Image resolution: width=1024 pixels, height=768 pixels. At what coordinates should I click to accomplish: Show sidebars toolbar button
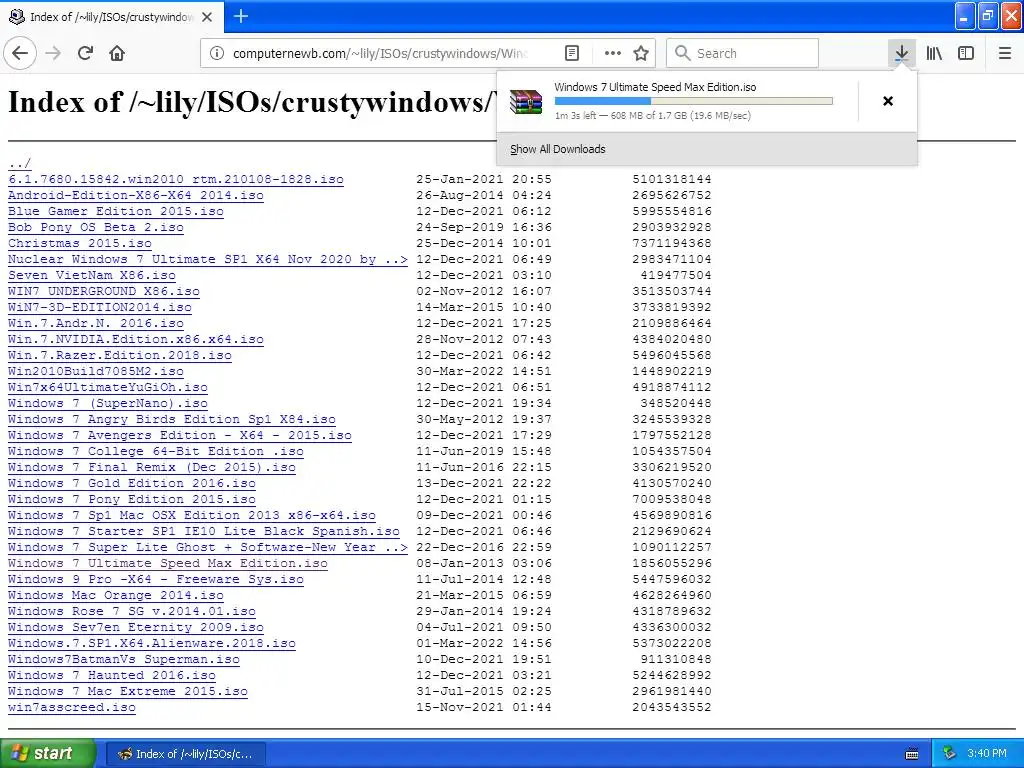[x=966, y=54]
